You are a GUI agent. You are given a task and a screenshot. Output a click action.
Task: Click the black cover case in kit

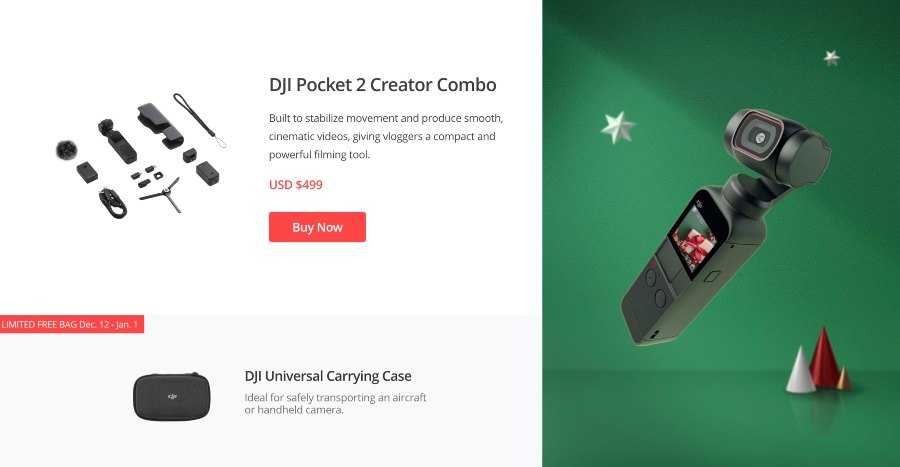[x=160, y=126]
